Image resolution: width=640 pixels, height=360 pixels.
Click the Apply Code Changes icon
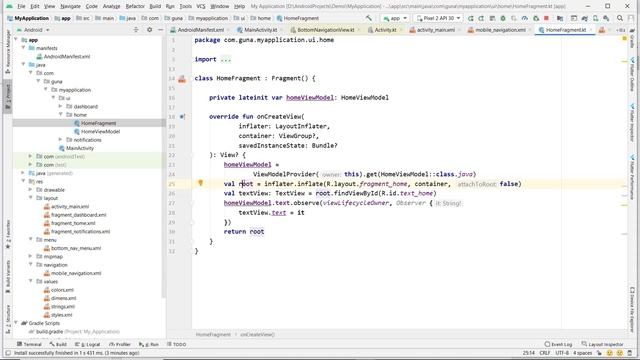point(492,18)
